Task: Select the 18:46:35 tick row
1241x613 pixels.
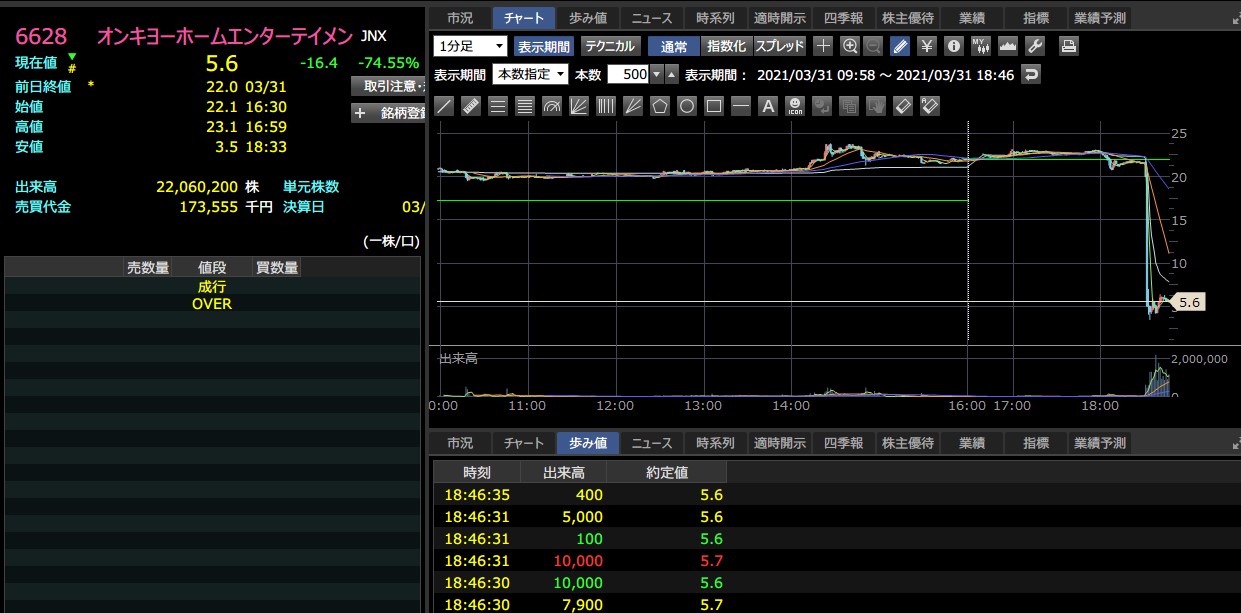Action: pyautogui.click(x=836, y=495)
